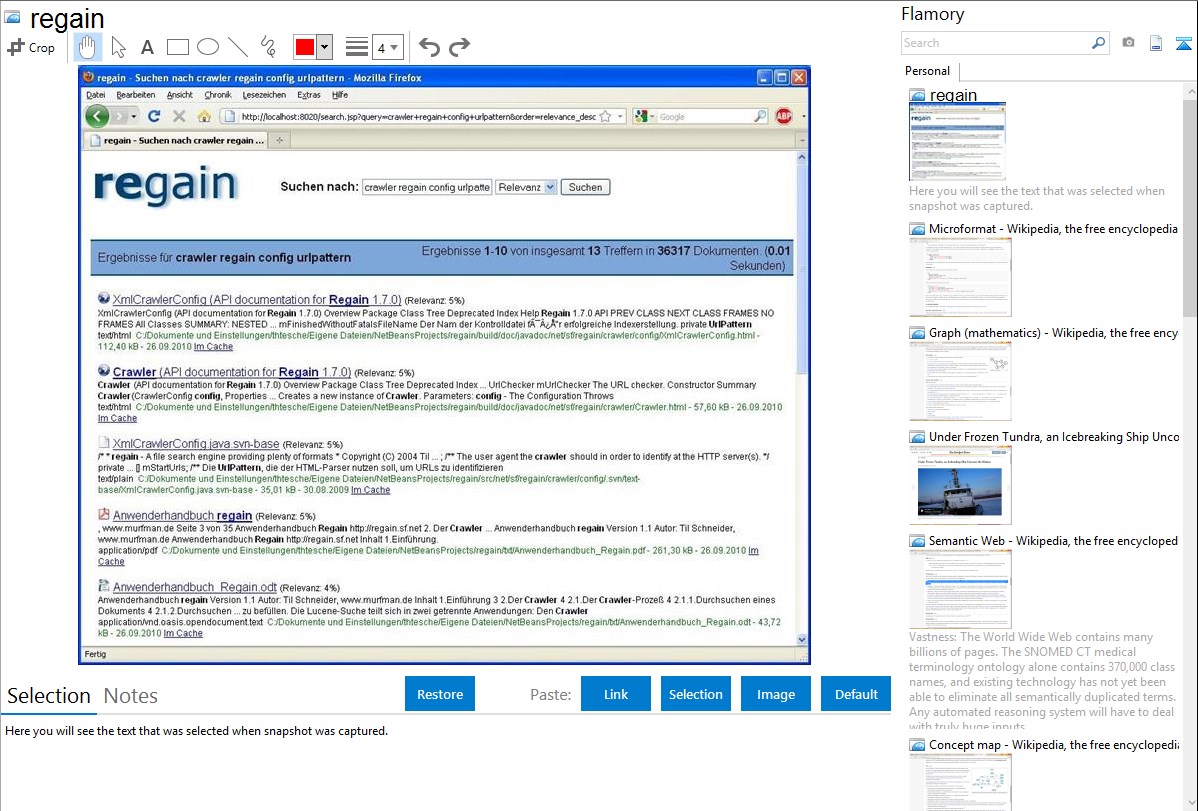Open the XmlCrawlerConfig API documentation link
Image resolution: width=1198 pixels, height=811 pixels.
257,300
